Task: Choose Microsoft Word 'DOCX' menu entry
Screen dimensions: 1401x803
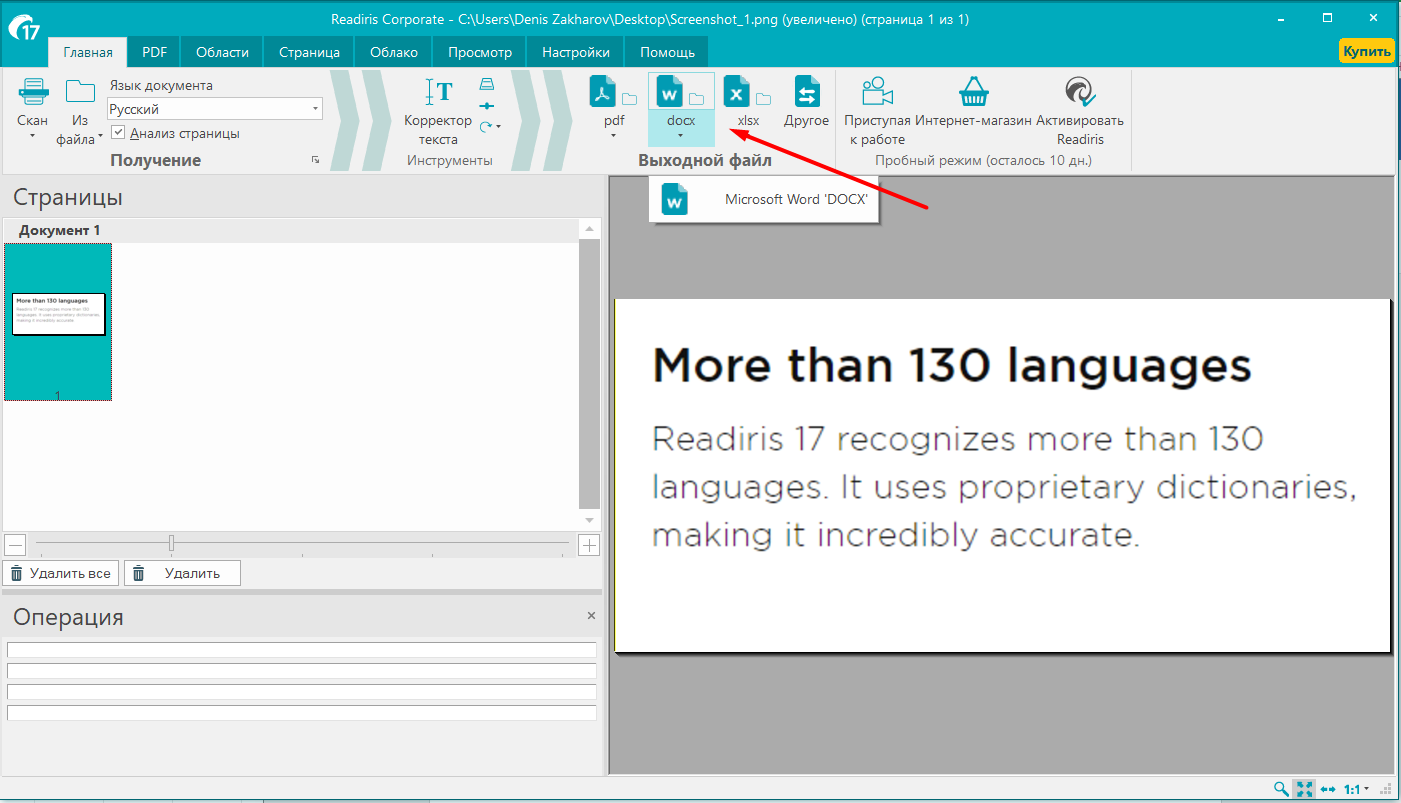Action: (x=764, y=199)
